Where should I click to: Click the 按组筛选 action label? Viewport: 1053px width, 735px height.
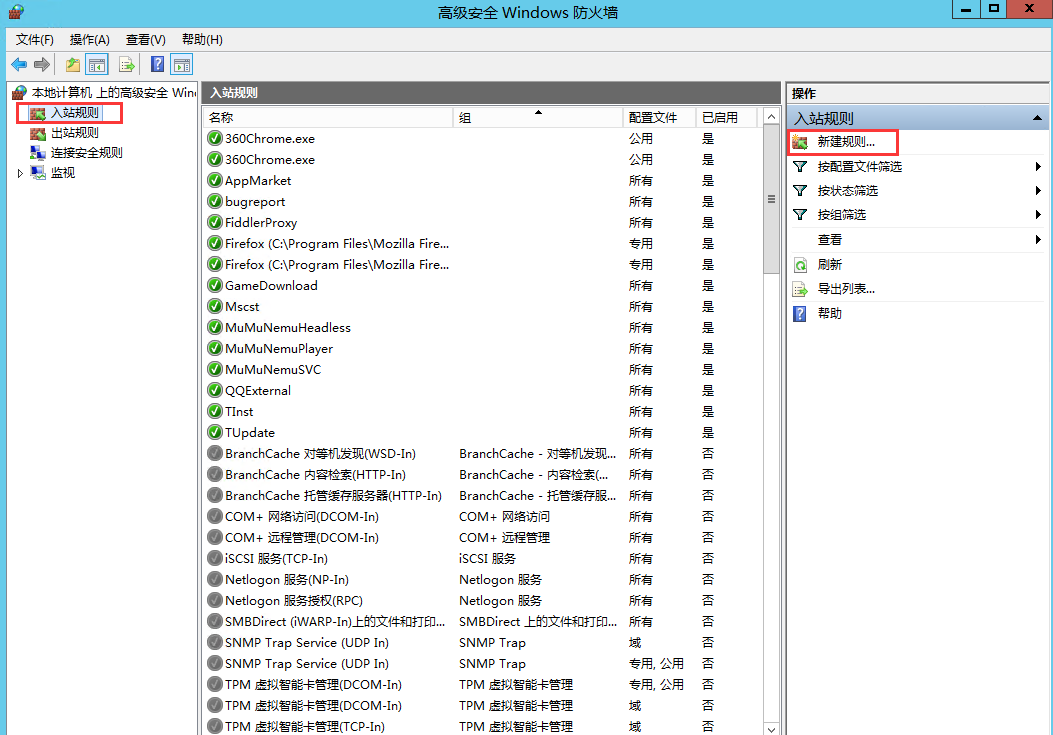(x=841, y=215)
